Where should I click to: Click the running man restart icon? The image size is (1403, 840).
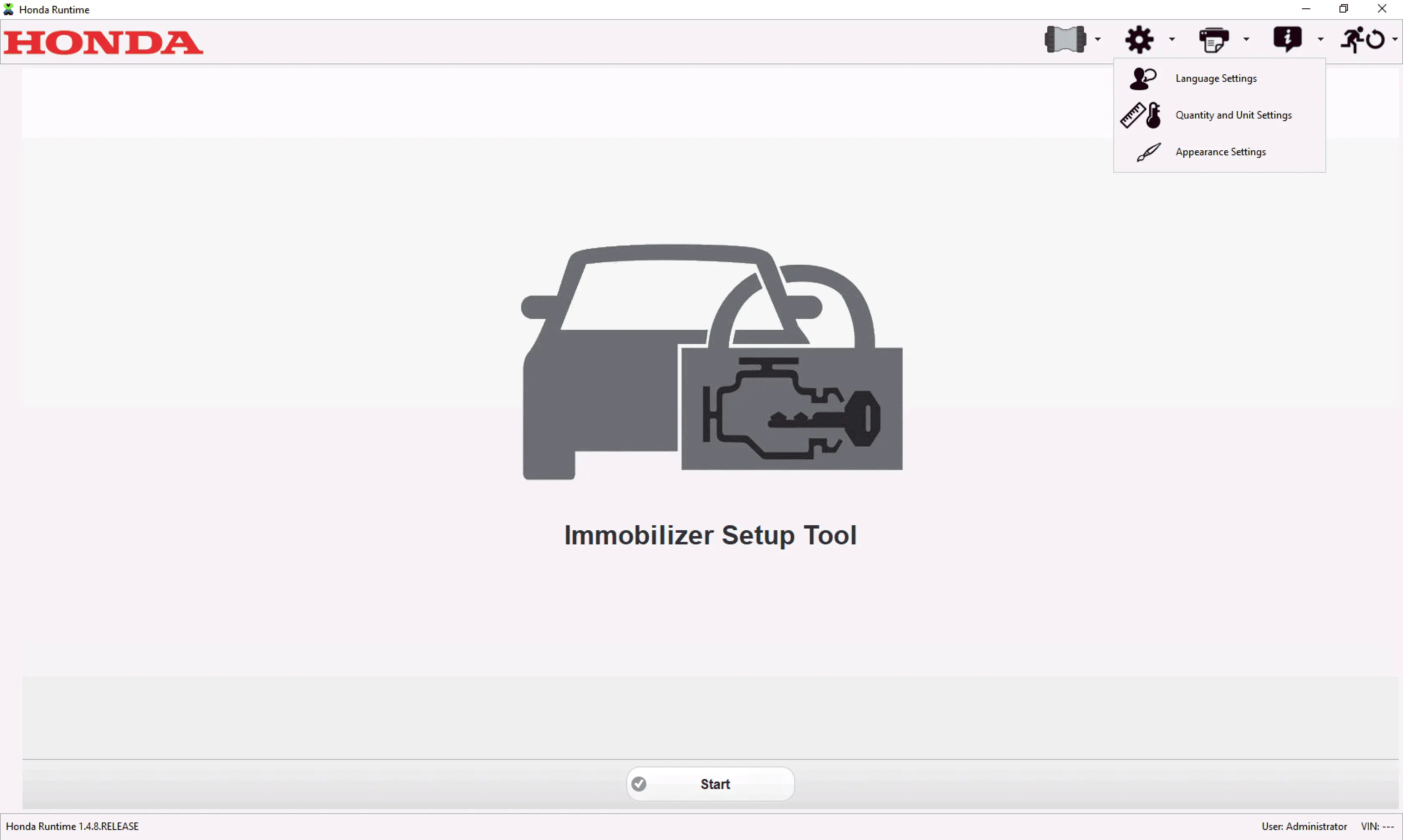tap(1362, 39)
